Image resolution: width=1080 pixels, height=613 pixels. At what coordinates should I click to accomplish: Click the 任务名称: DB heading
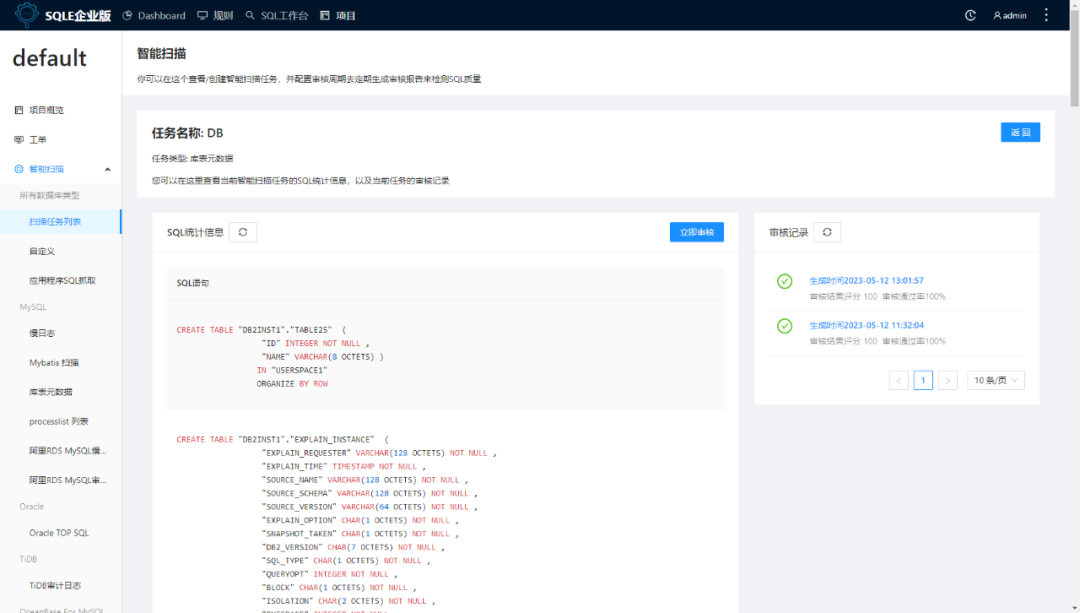(x=187, y=133)
